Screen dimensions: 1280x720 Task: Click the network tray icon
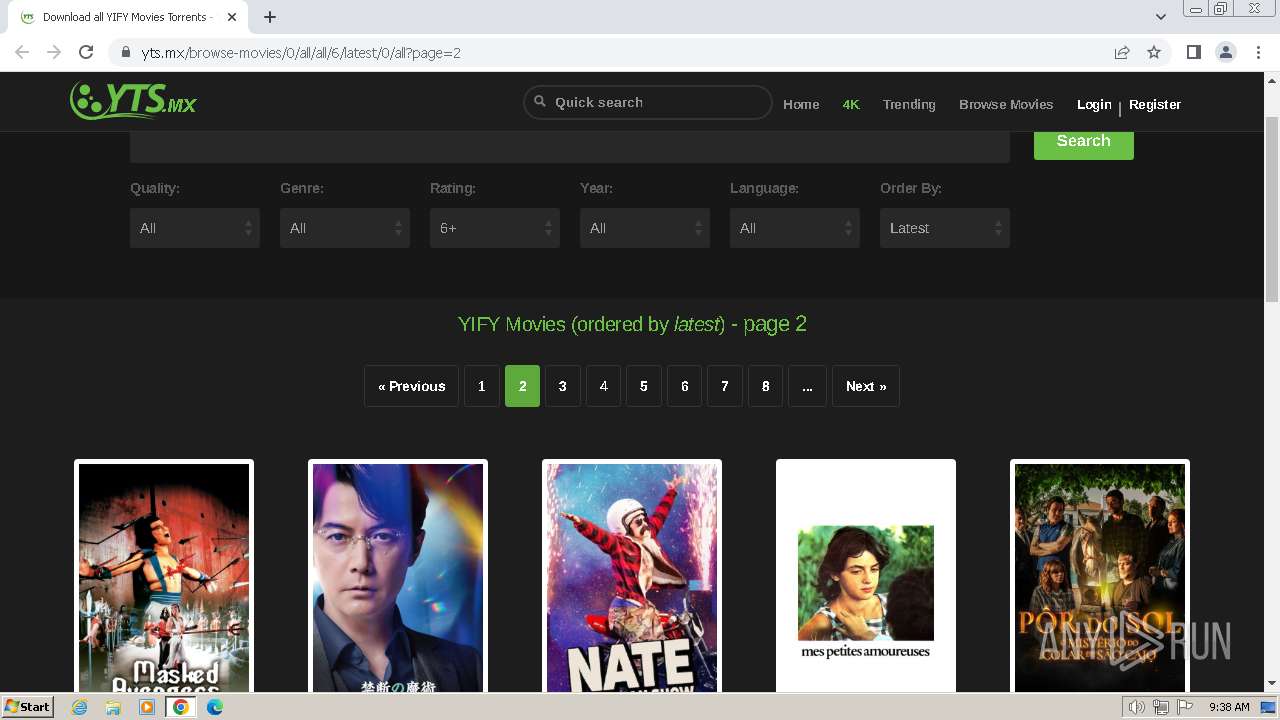1161,707
